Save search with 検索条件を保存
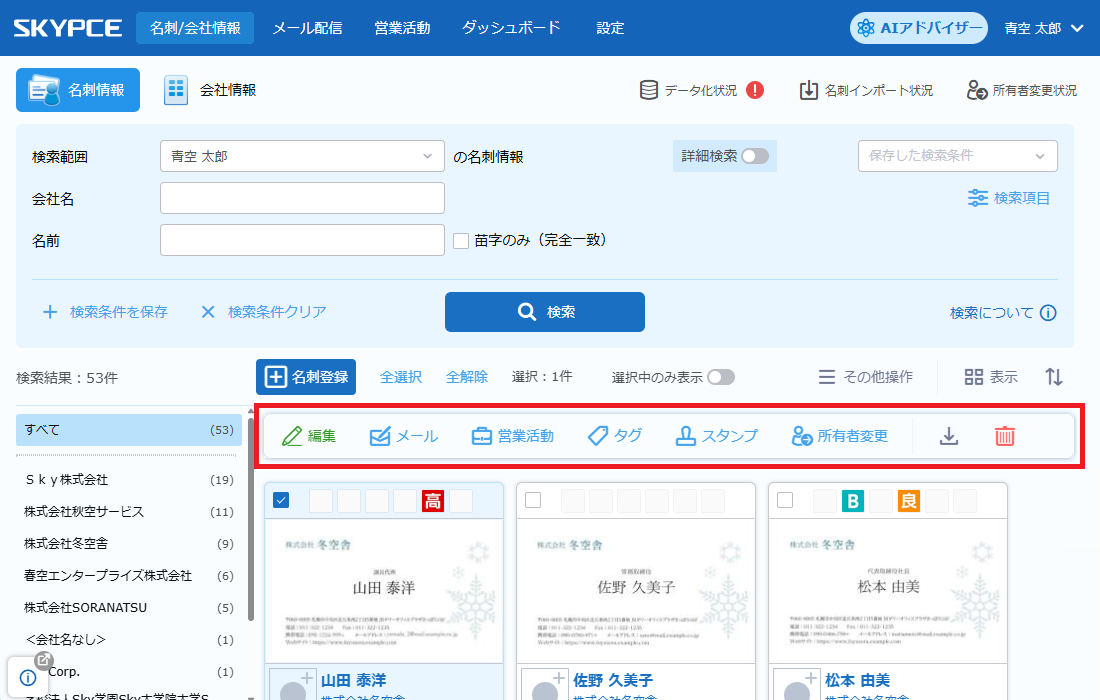Viewport: 1100px width, 700px height. pyautogui.click(x=105, y=312)
